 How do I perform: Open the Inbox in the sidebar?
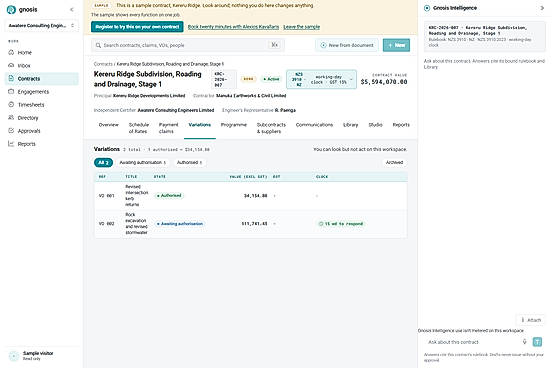pos(42,66)
